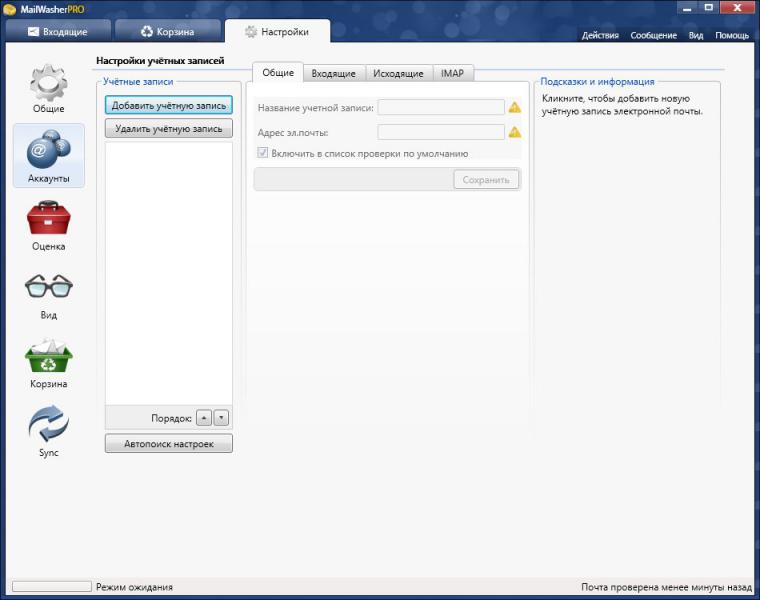
Task: Open the Общие account settings tab
Action: point(278,73)
